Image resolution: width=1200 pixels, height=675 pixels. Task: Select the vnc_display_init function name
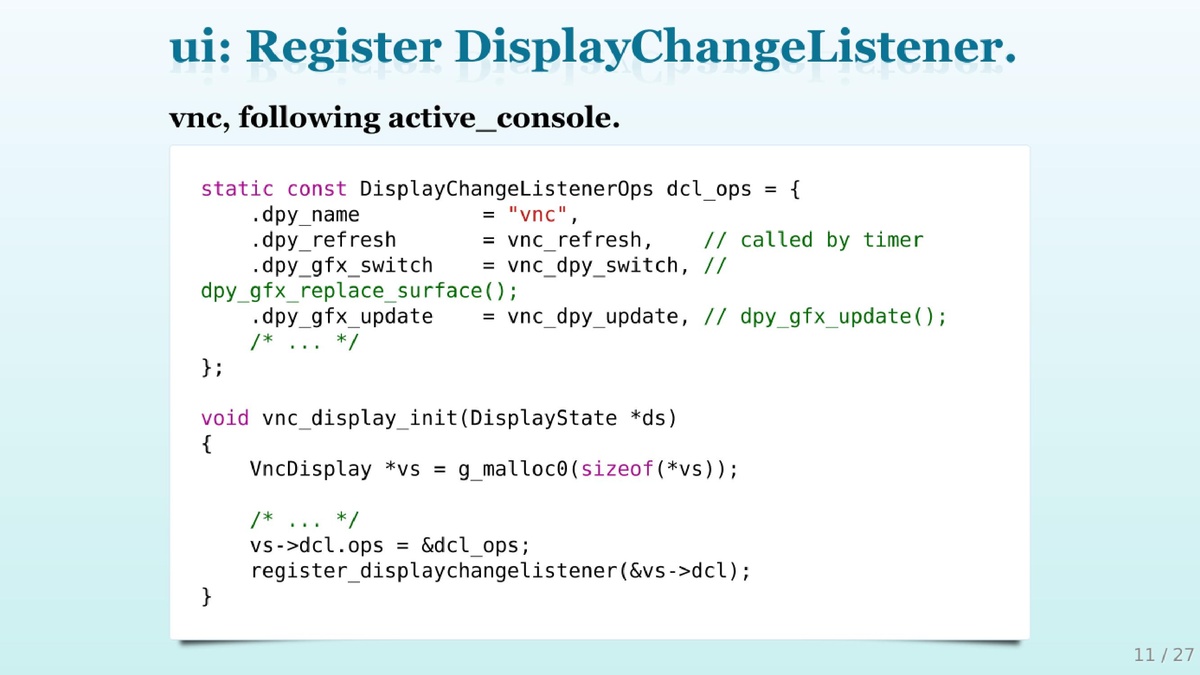tap(359, 418)
